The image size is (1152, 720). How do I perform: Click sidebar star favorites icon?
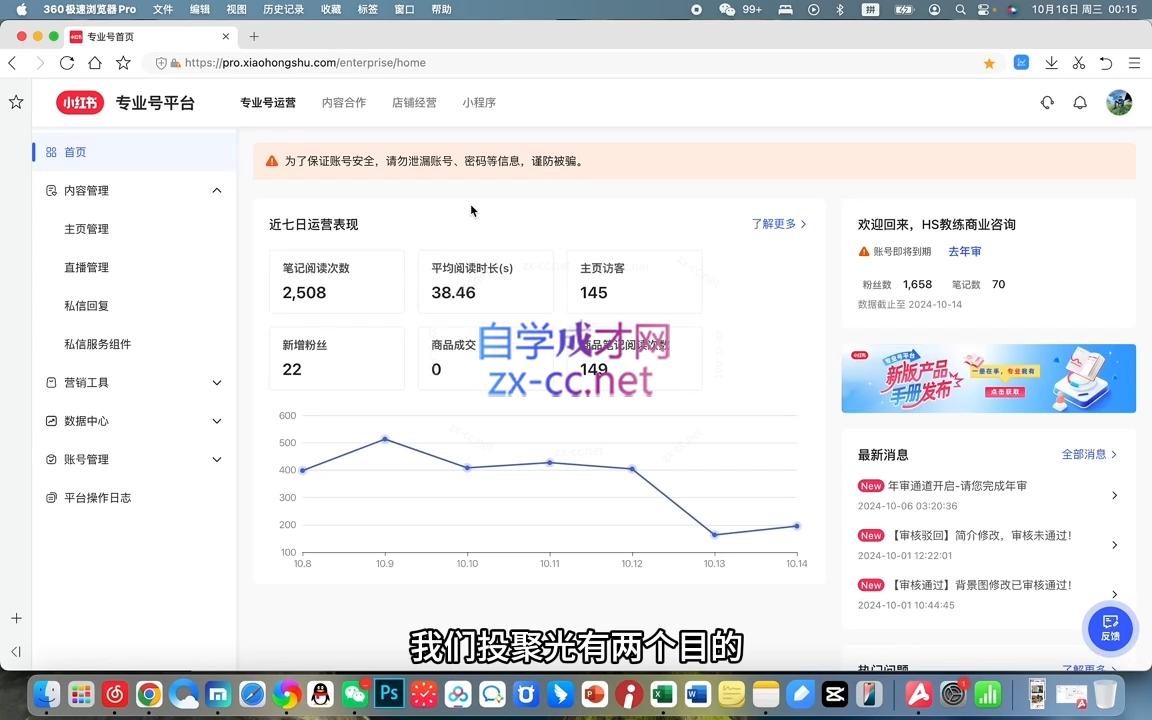coord(16,102)
